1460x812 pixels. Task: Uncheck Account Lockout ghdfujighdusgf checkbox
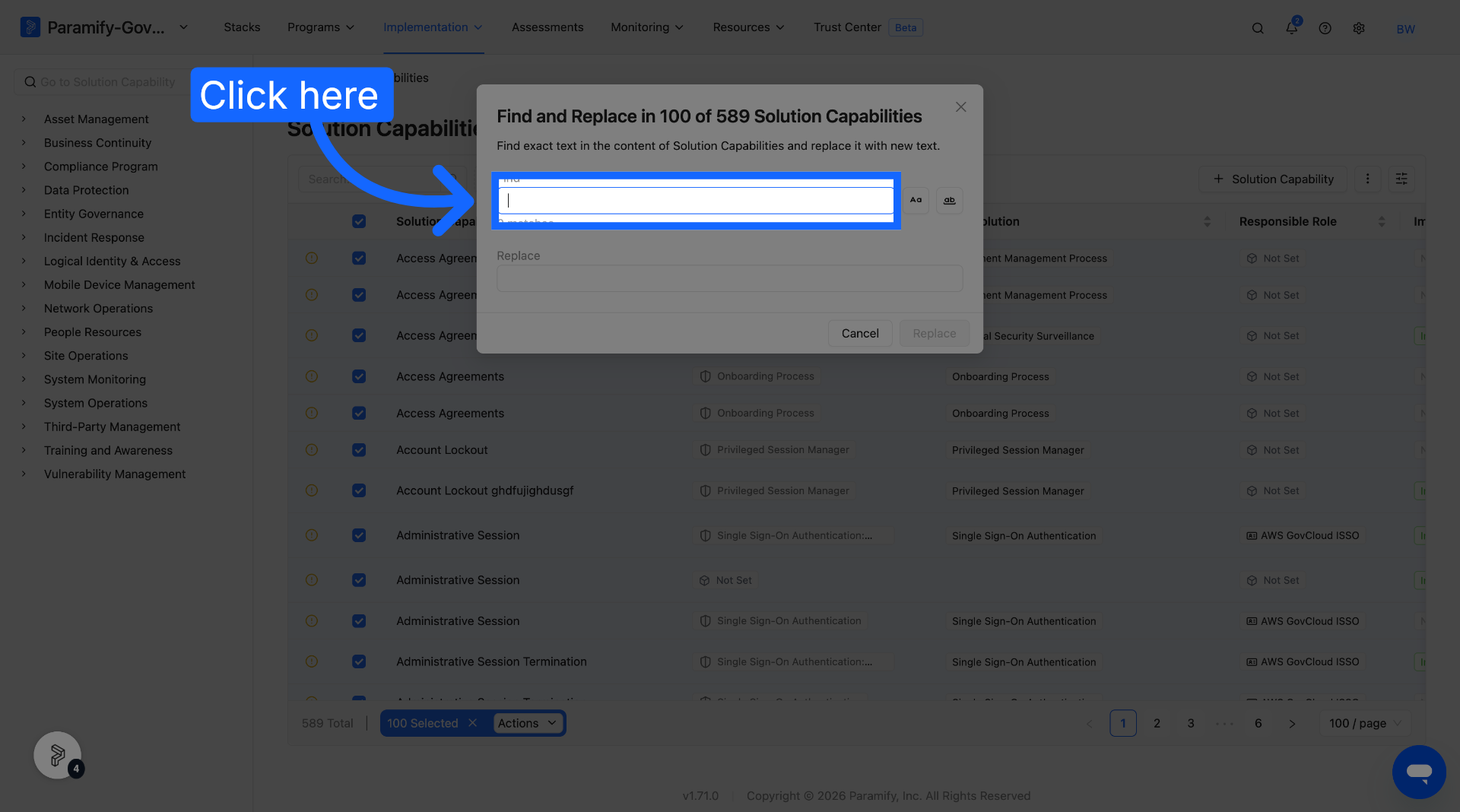click(x=359, y=490)
